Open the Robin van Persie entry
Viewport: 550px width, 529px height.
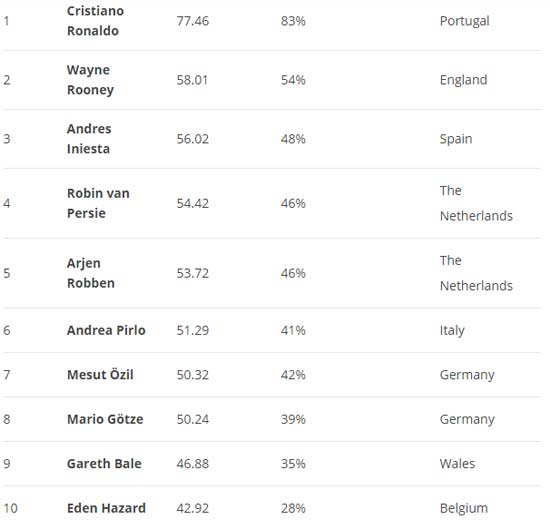tap(98, 203)
